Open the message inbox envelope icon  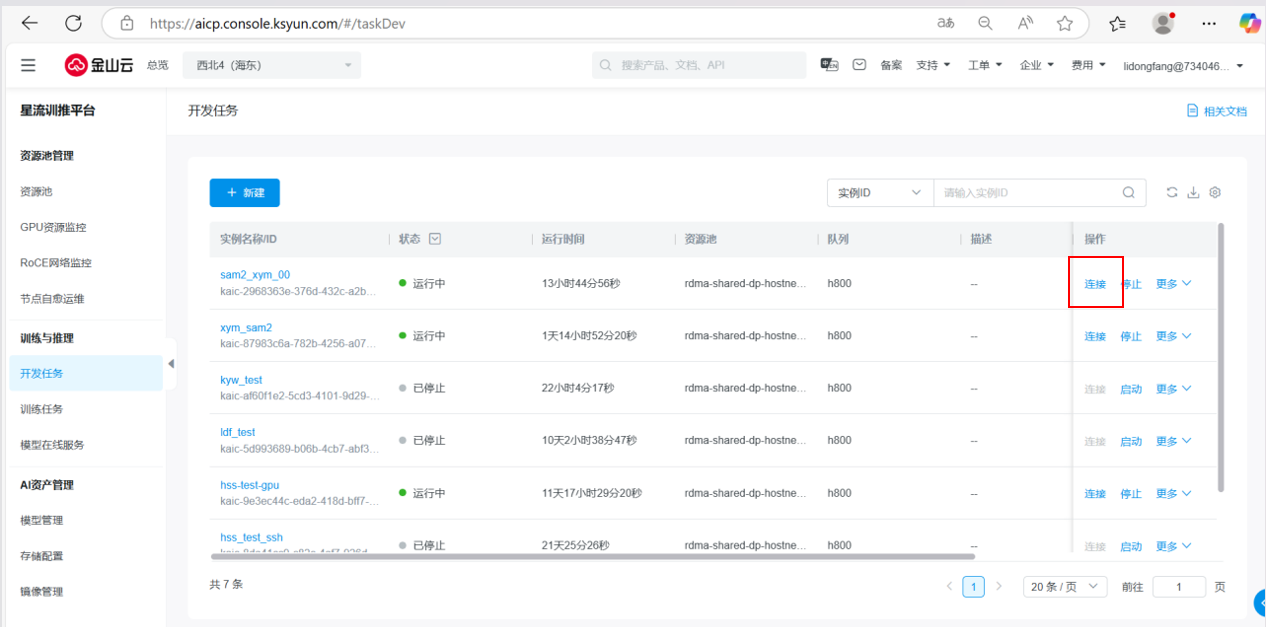point(859,65)
